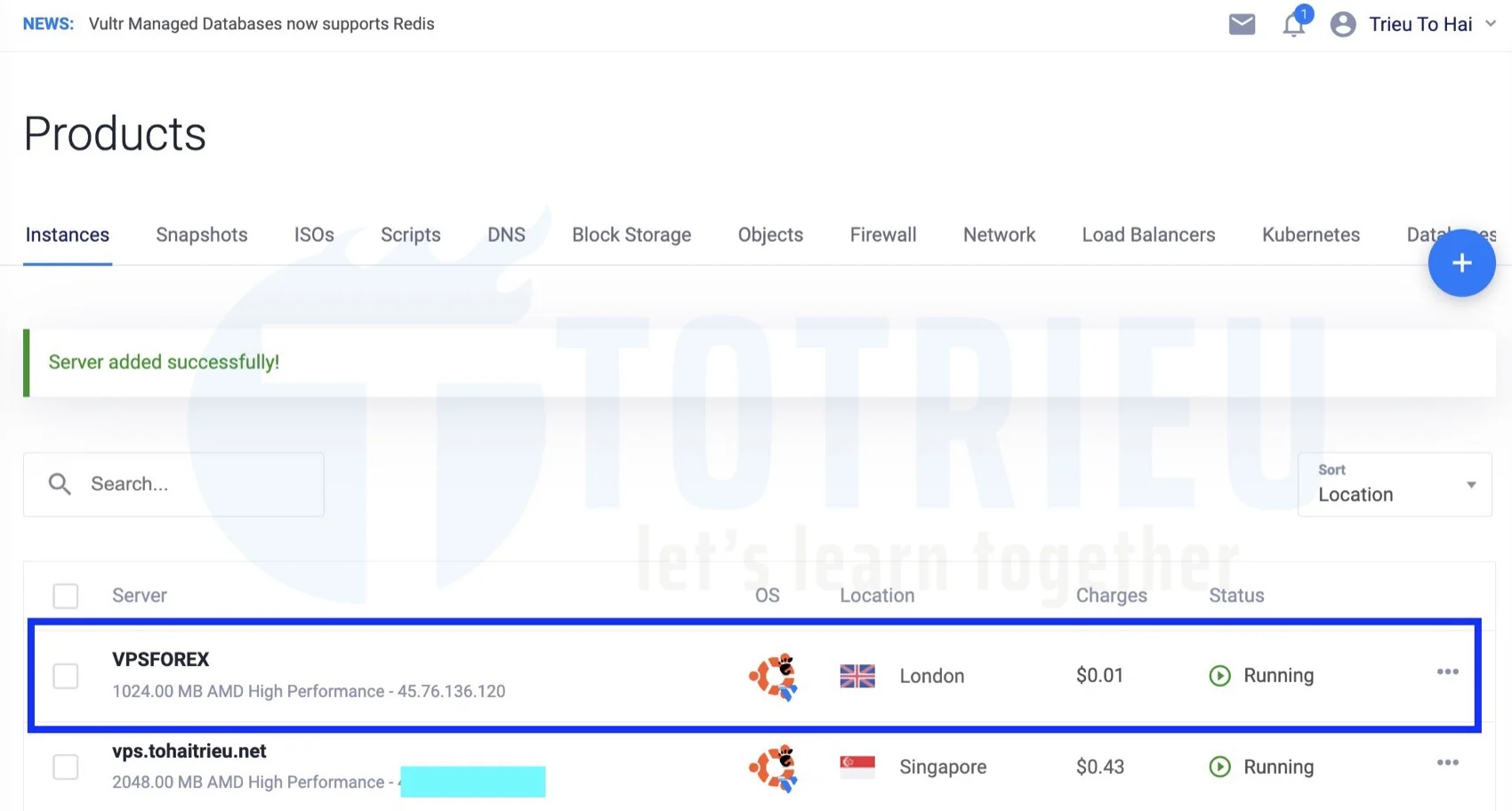Click the Charges column header
This screenshot has height=811, width=1512.
(1112, 596)
